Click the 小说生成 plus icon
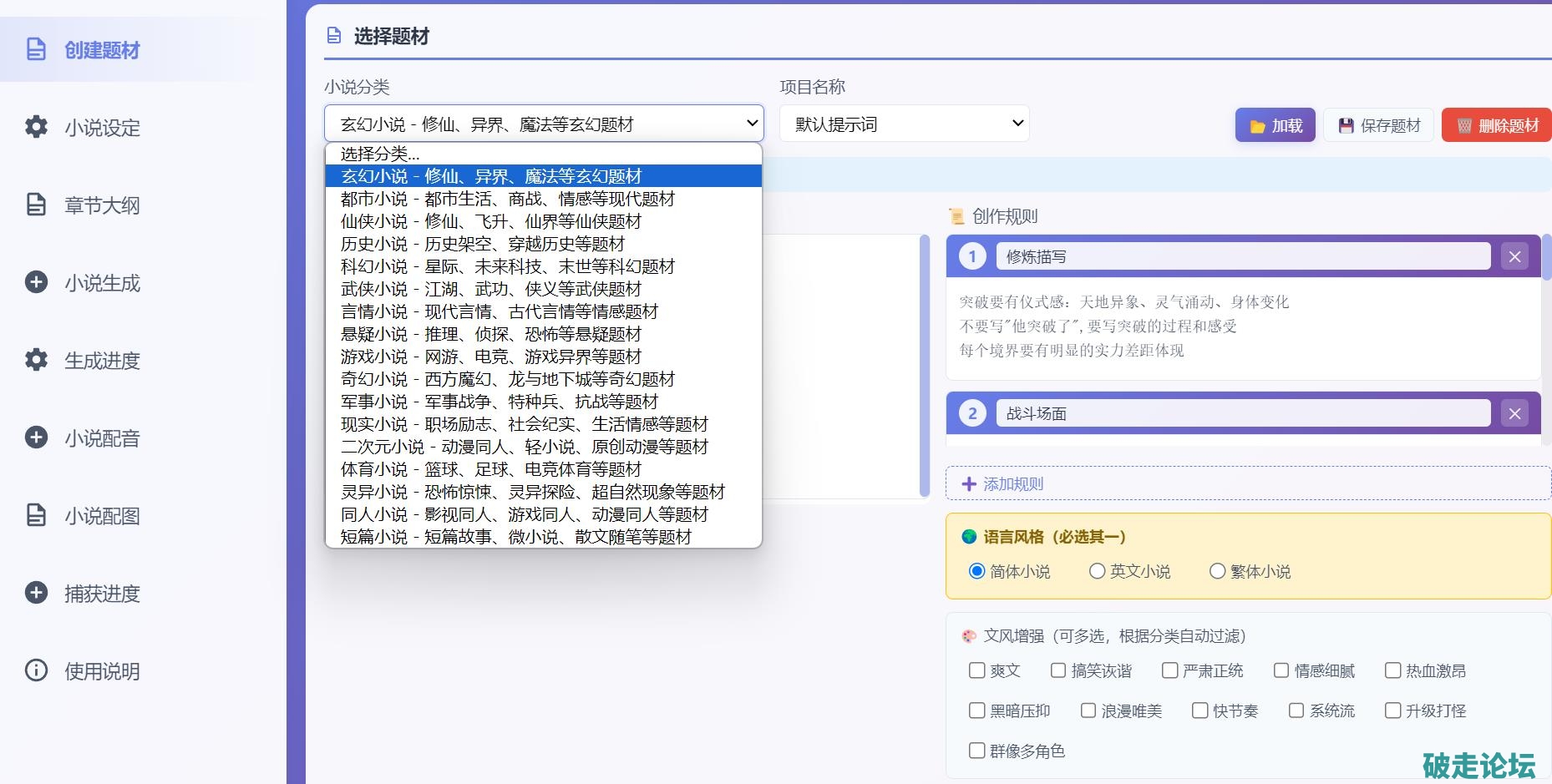Screen dimensions: 1552x784 click(36, 282)
